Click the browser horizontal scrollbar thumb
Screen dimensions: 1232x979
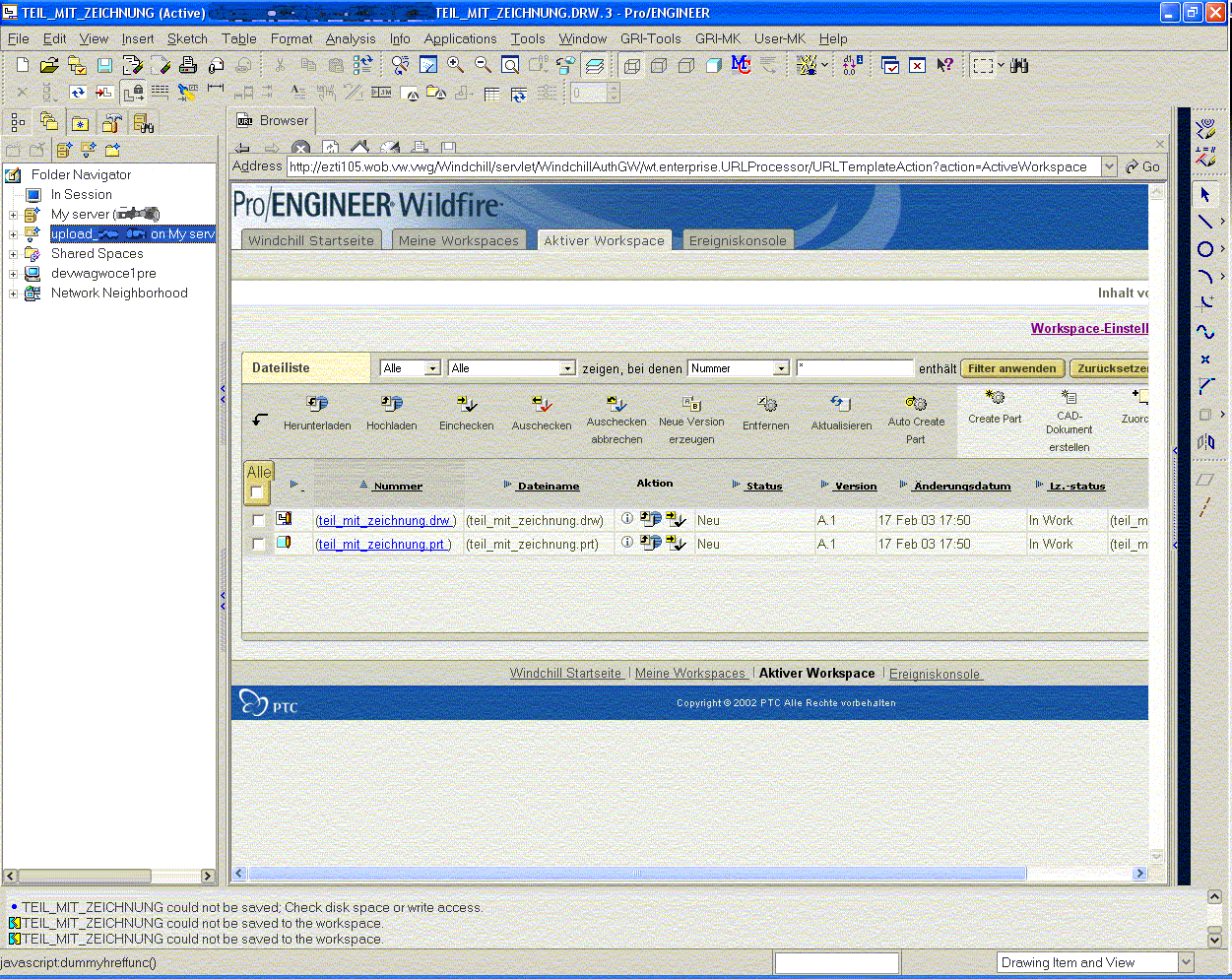tap(637, 874)
